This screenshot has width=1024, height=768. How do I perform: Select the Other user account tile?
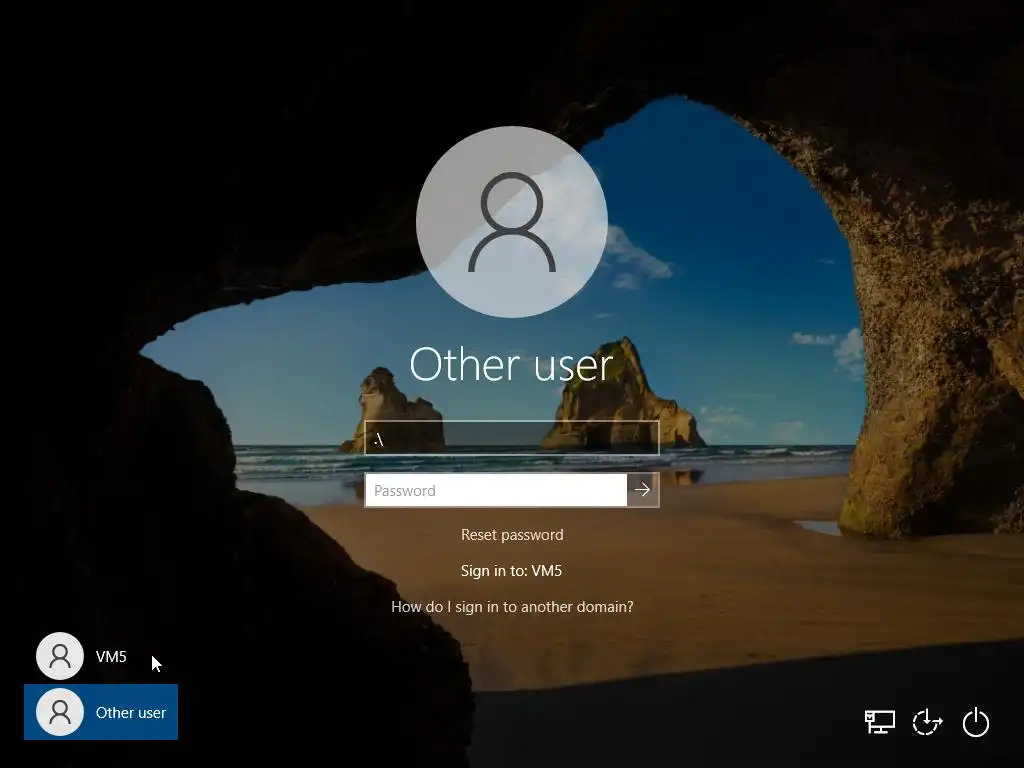point(101,712)
